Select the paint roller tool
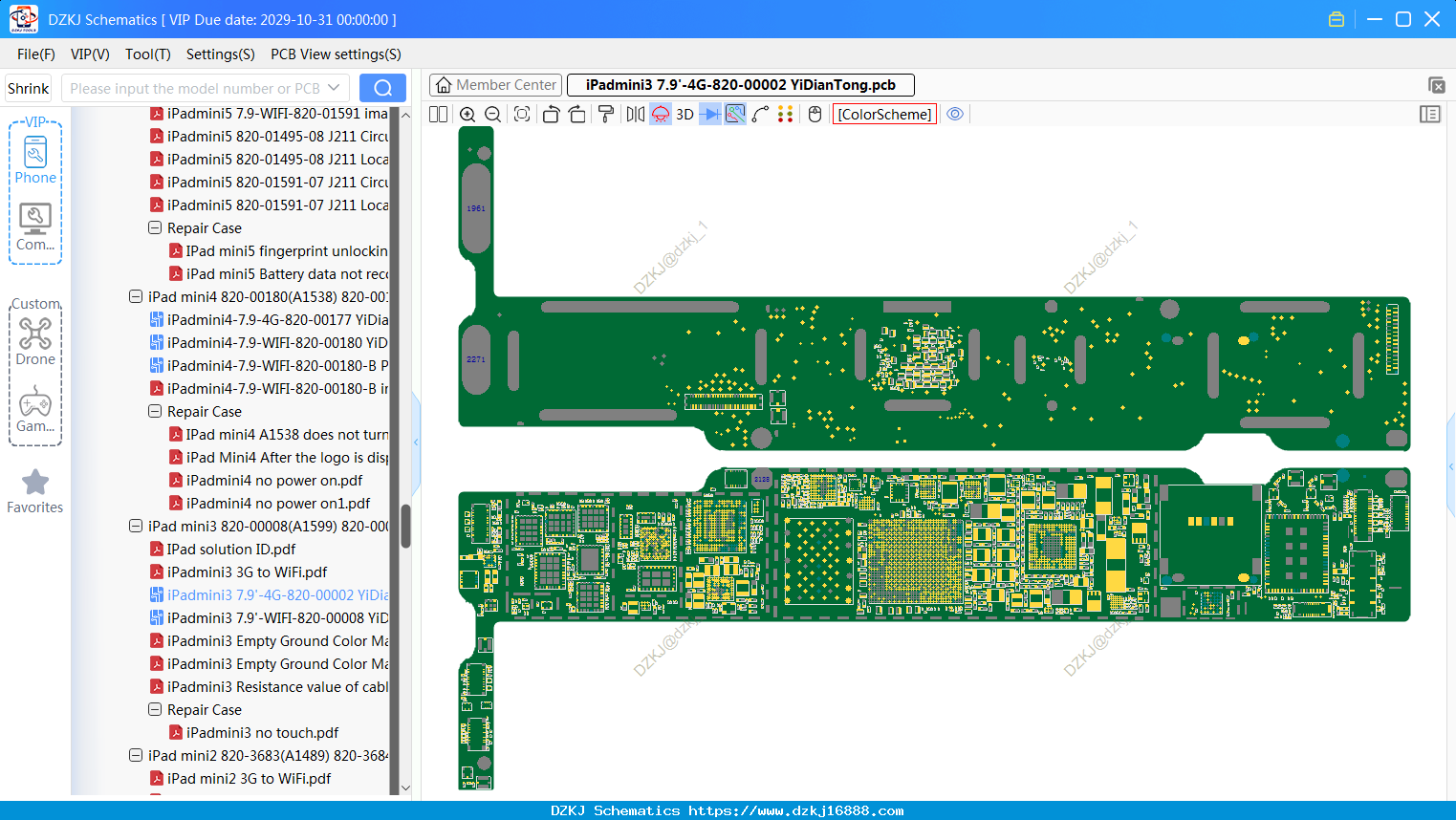 click(x=605, y=114)
